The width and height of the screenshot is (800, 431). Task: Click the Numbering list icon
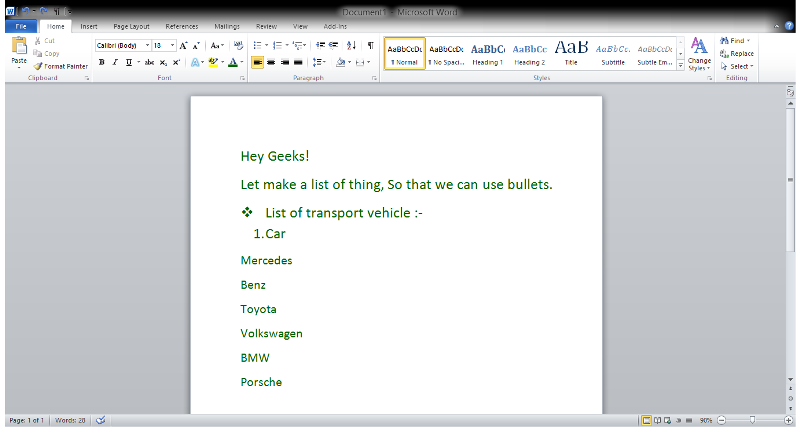point(278,46)
